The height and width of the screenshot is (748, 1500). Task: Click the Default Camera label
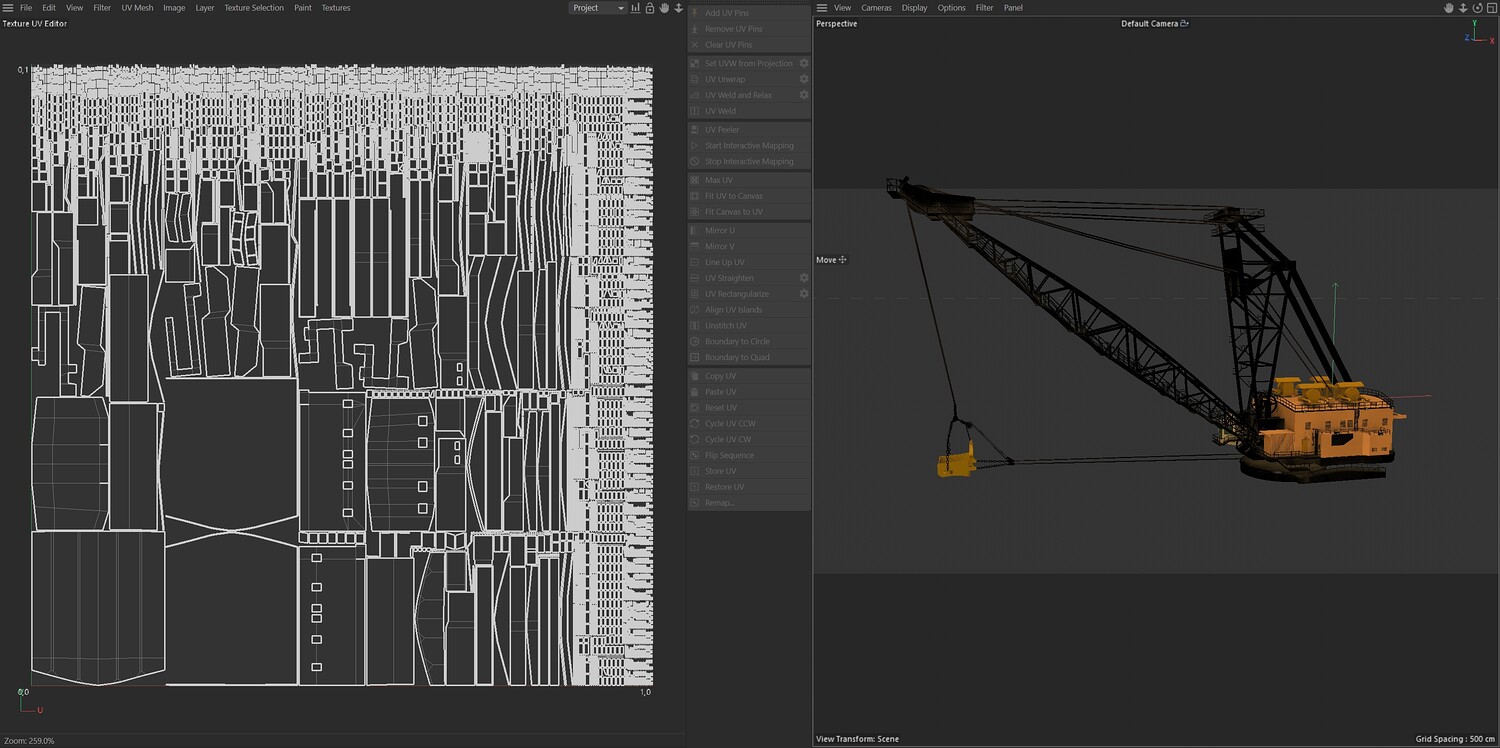click(x=1150, y=24)
